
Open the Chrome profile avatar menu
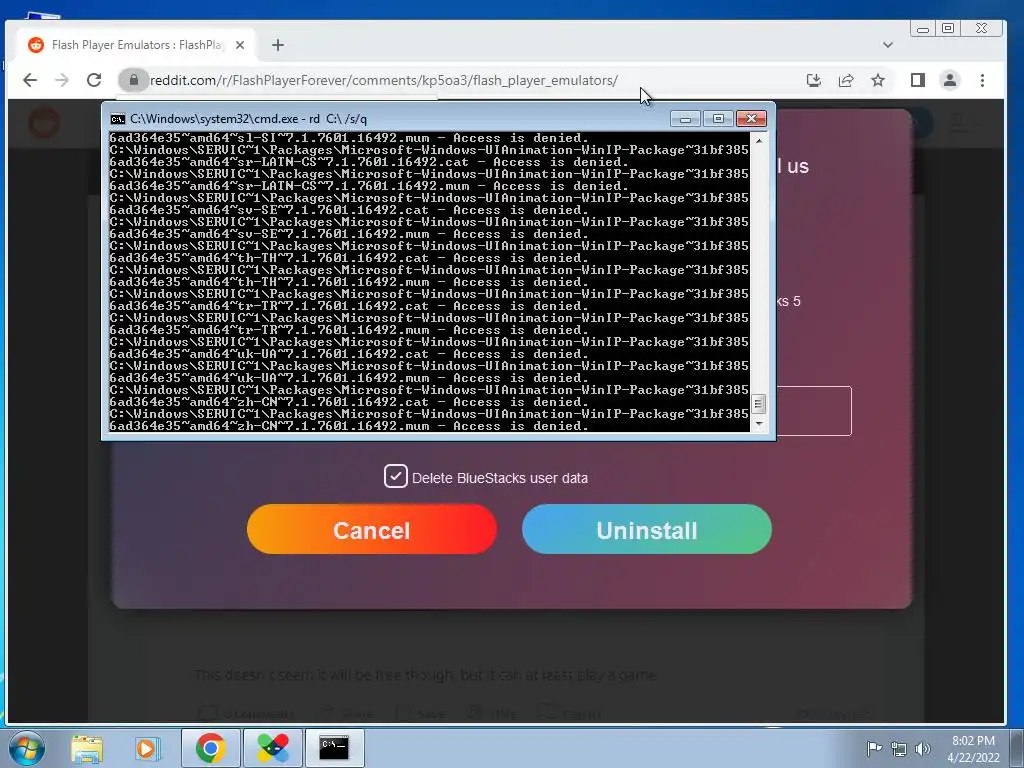click(x=950, y=80)
